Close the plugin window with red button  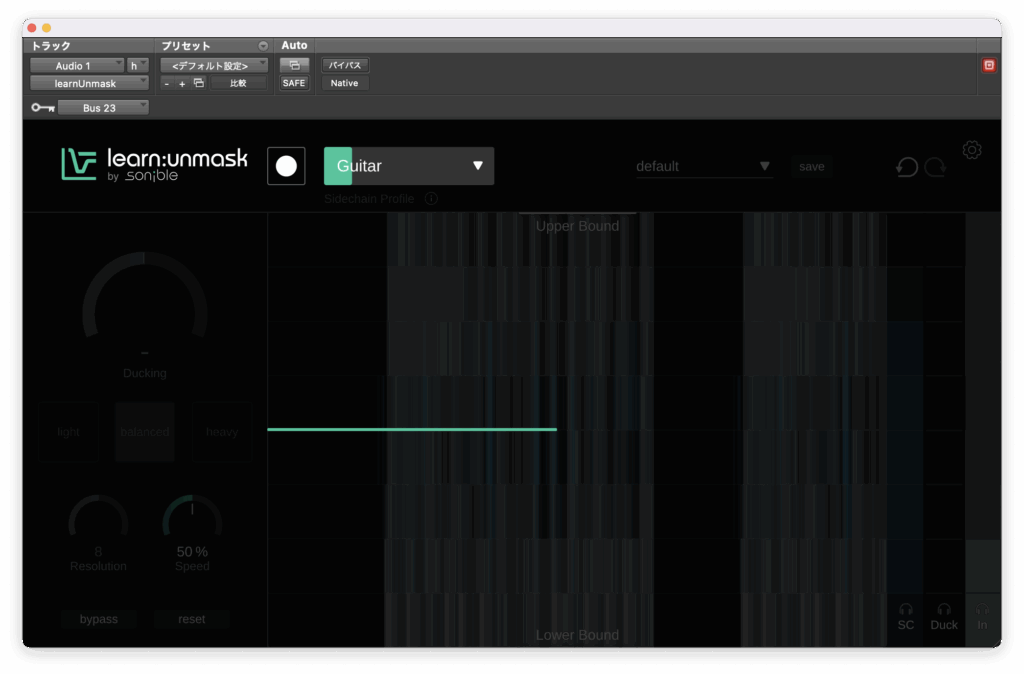pyautogui.click(x=32, y=28)
